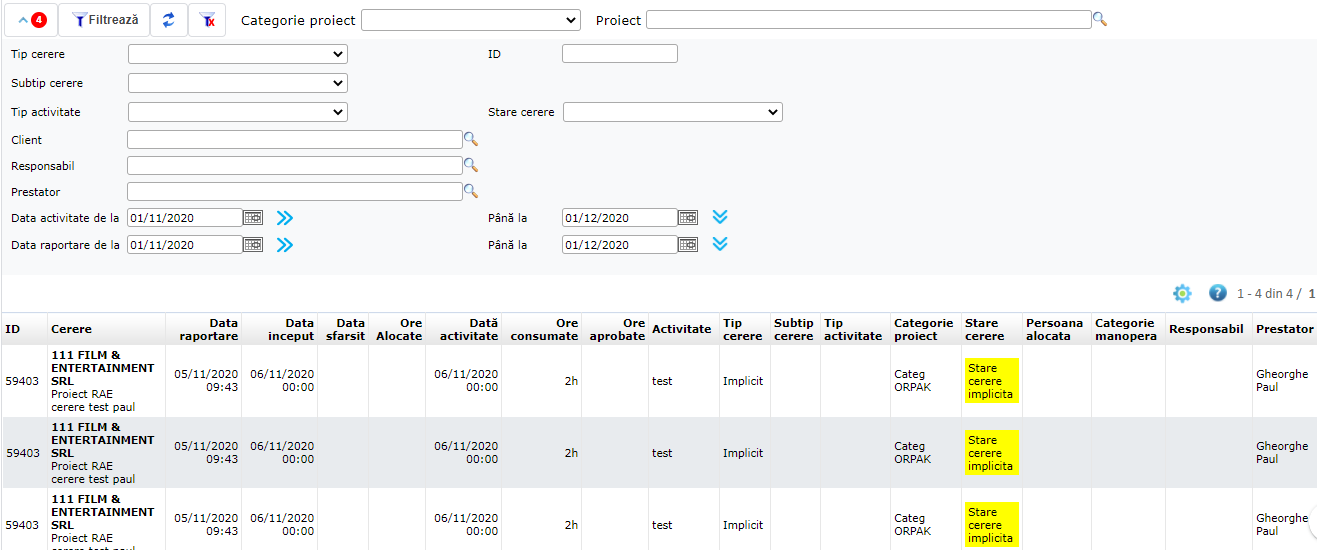Click into the ID input field
The height and width of the screenshot is (550, 1317).
point(619,54)
